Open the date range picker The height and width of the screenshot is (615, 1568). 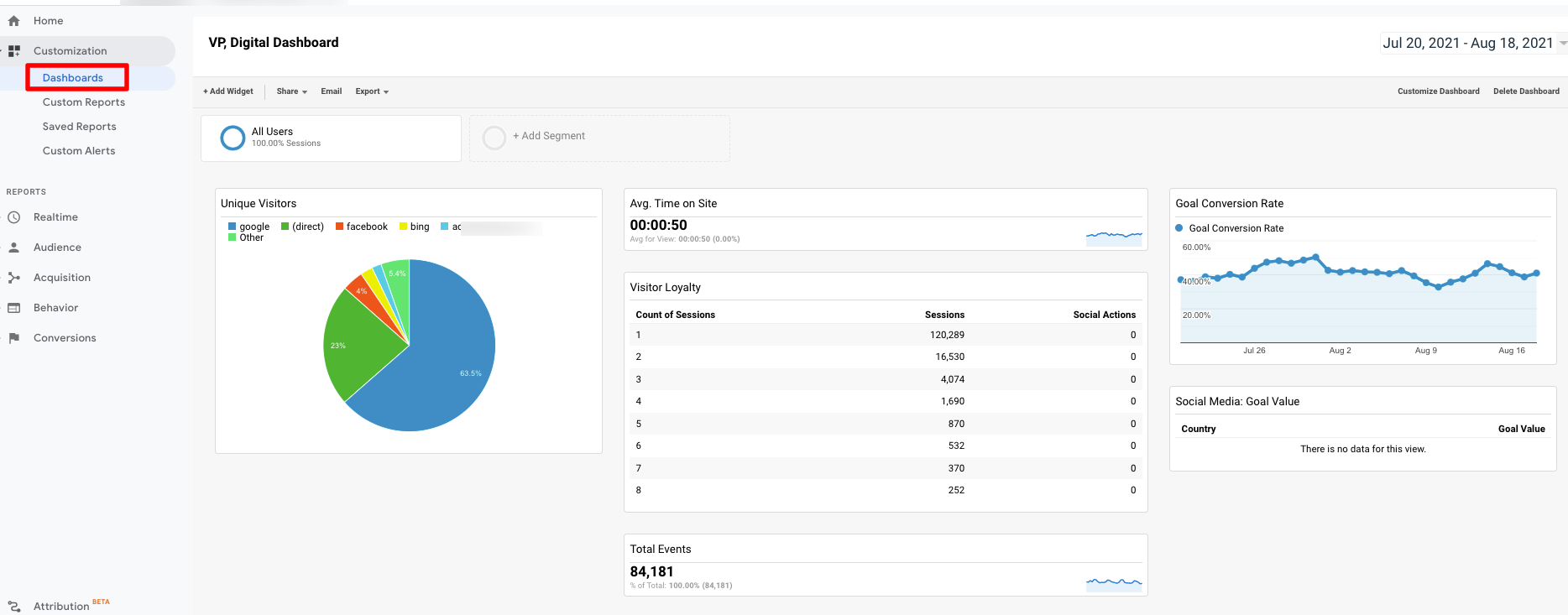pos(1474,43)
